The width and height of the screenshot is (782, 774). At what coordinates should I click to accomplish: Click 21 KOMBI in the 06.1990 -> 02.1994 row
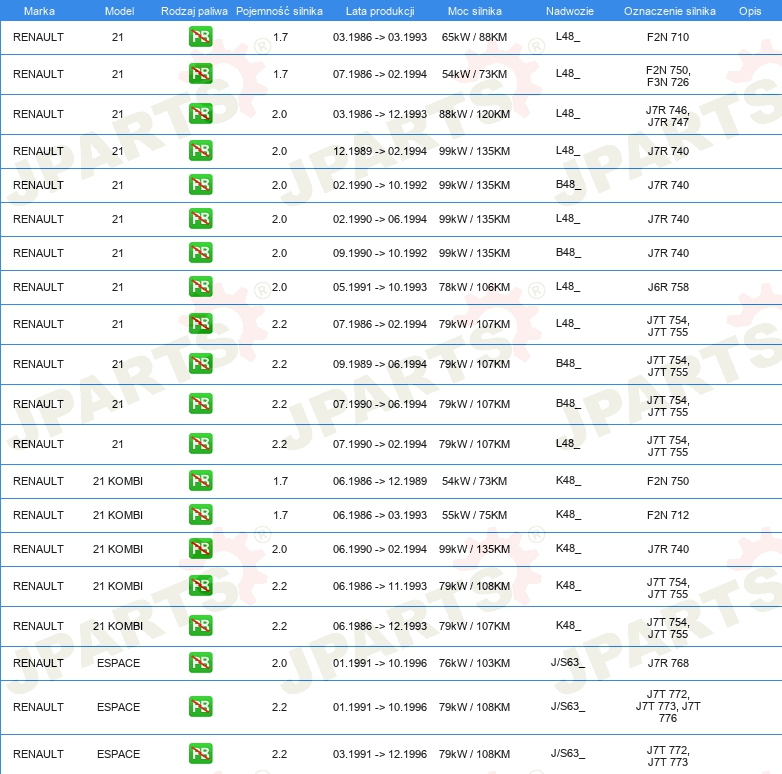click(x=118, y=549)
